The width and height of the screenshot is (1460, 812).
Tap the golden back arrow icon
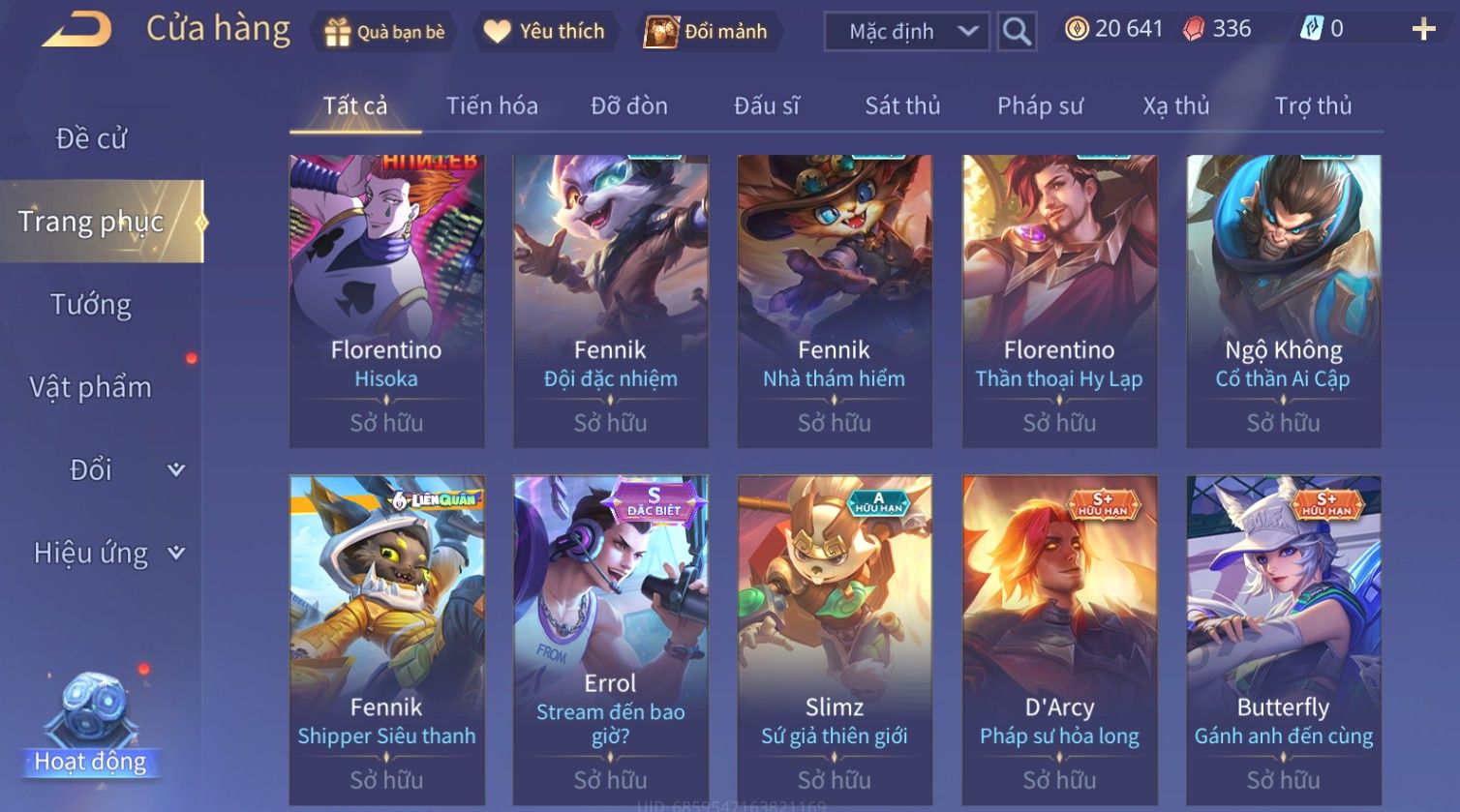pos(77,30)
